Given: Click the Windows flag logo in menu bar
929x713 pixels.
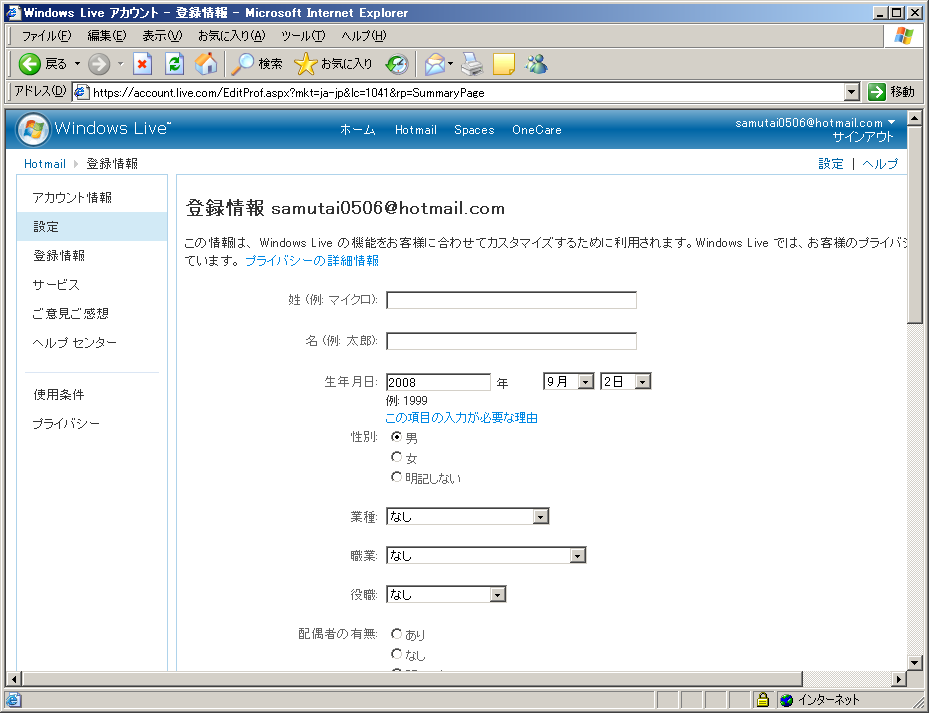Looking at the screenshot, I should pyautogui.click(x=904, y=36).
